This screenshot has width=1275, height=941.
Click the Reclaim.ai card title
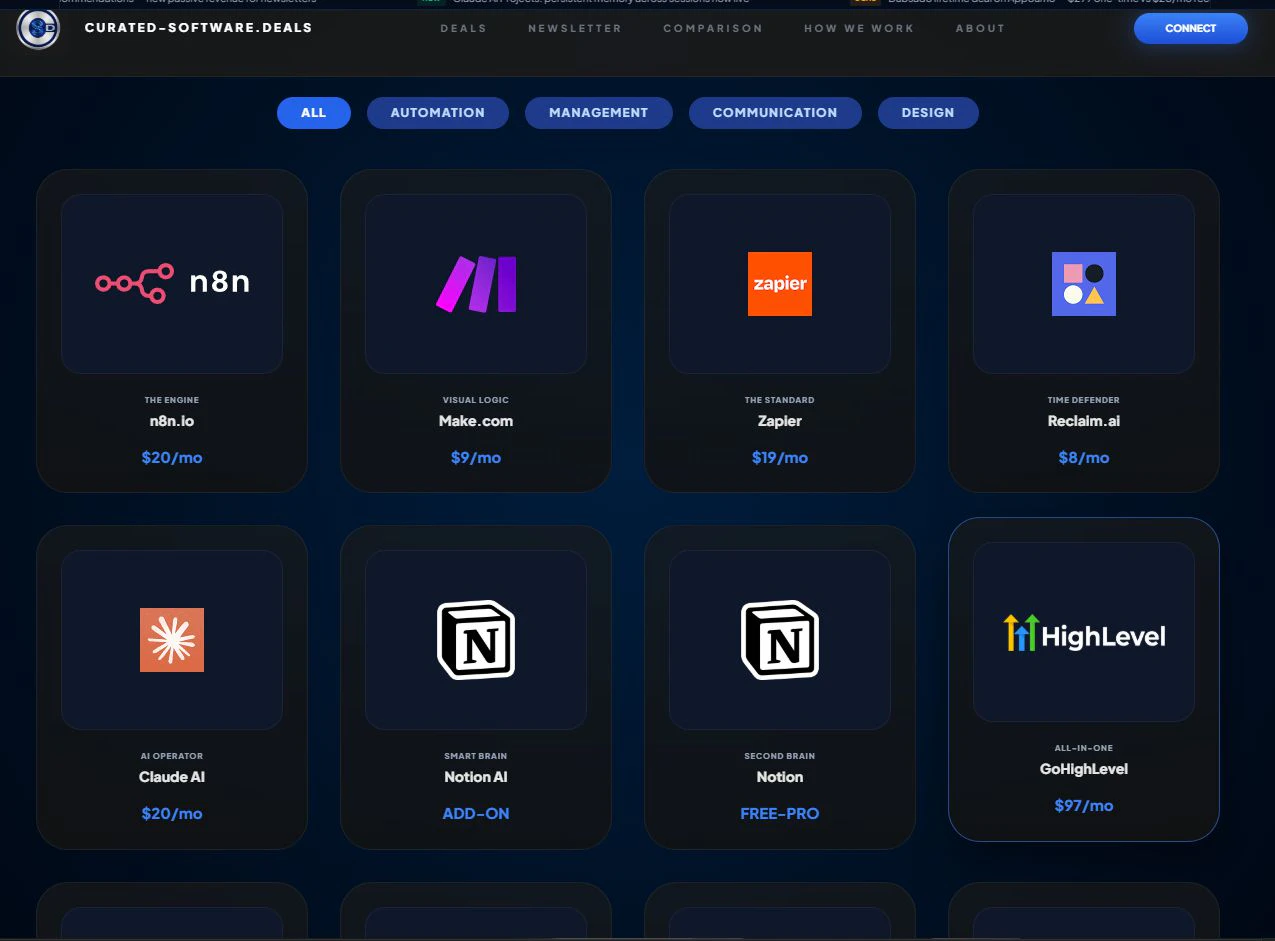coord(1084,421)
